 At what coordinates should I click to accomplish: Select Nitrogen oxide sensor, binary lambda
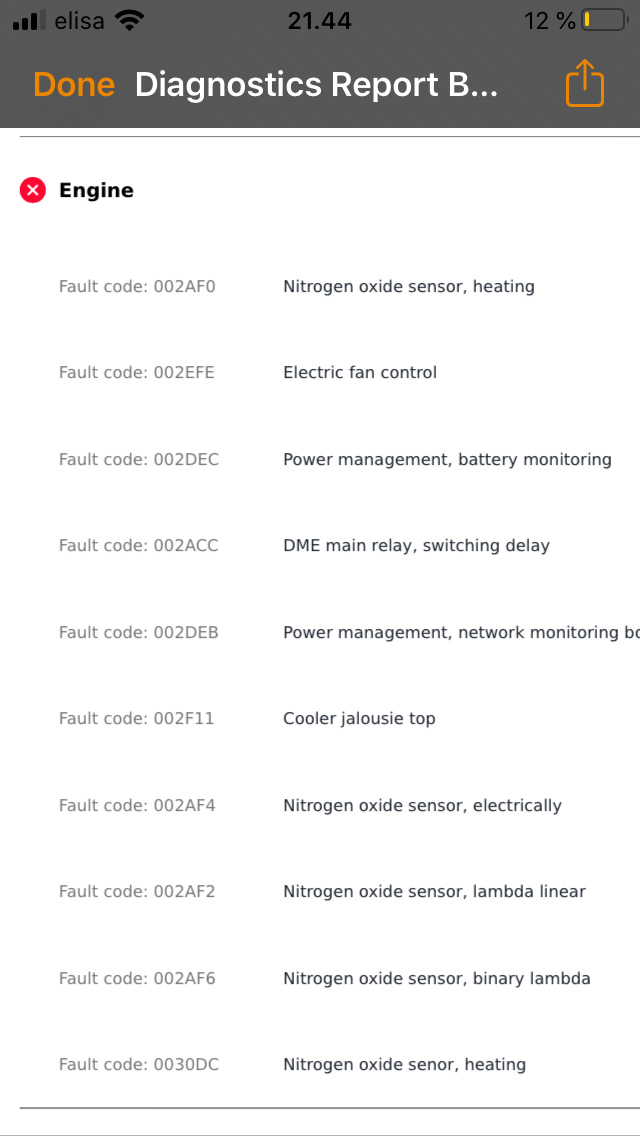436,979
